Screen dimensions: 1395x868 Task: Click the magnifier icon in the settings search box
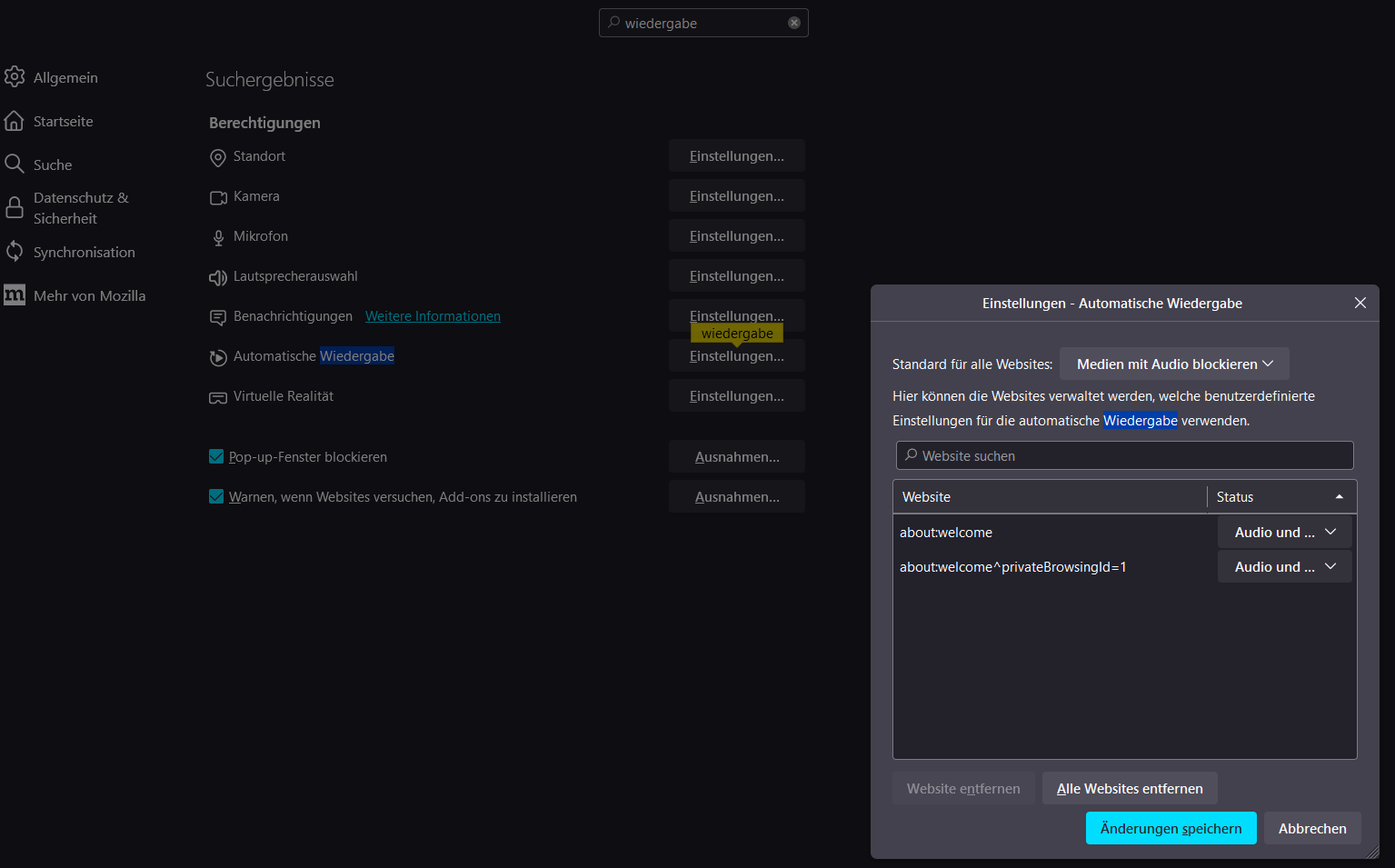tap(614, 23)
